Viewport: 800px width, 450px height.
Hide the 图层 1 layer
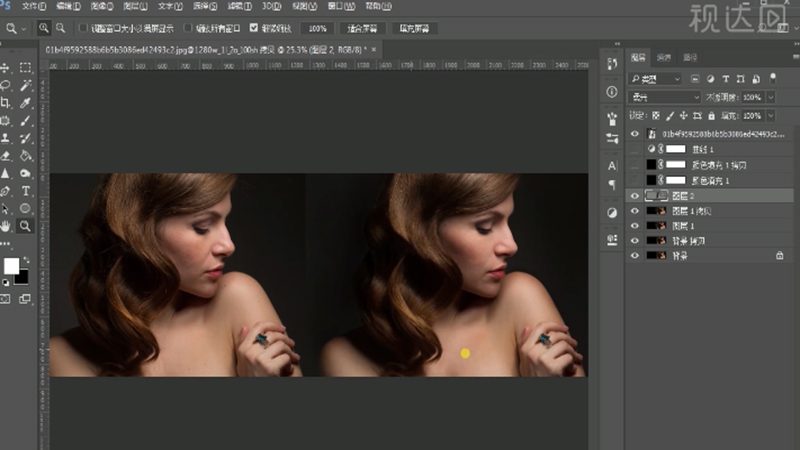(635, 226)
